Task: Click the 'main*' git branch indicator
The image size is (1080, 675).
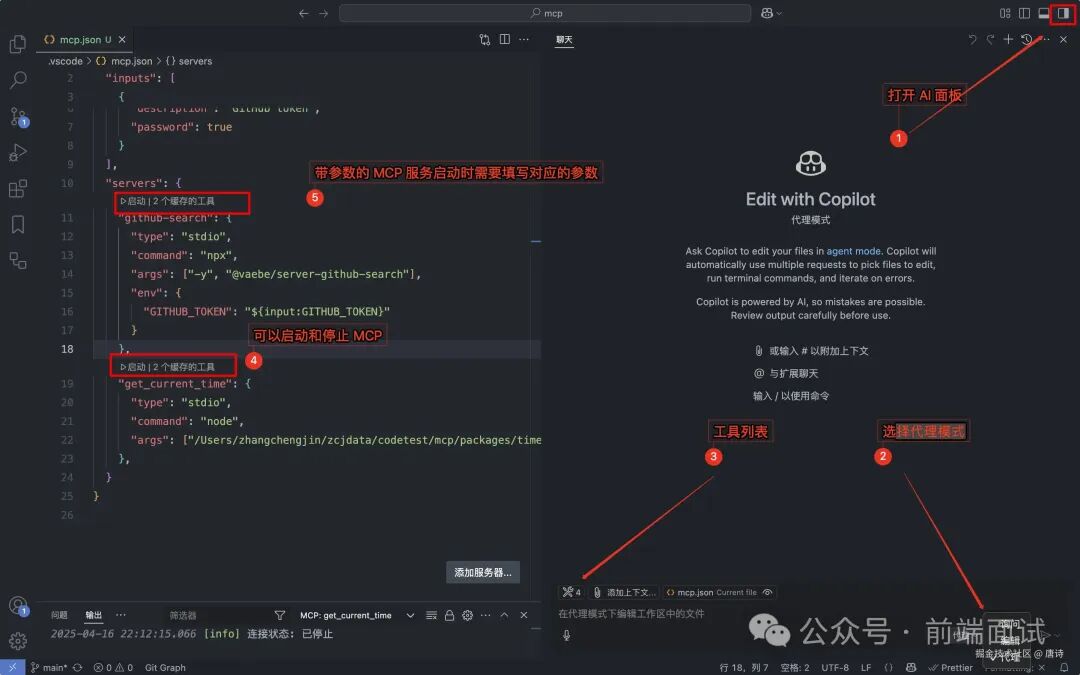Action: 49,667
